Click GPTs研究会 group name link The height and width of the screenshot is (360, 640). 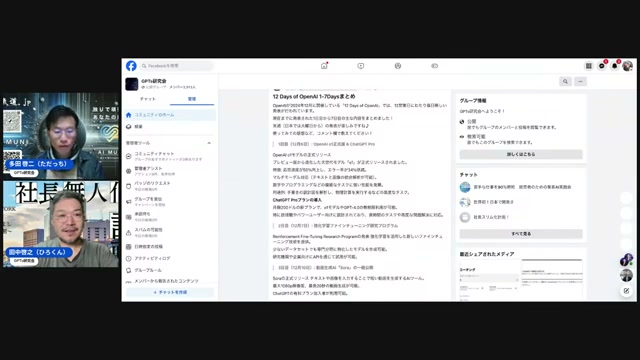(154, 81)
